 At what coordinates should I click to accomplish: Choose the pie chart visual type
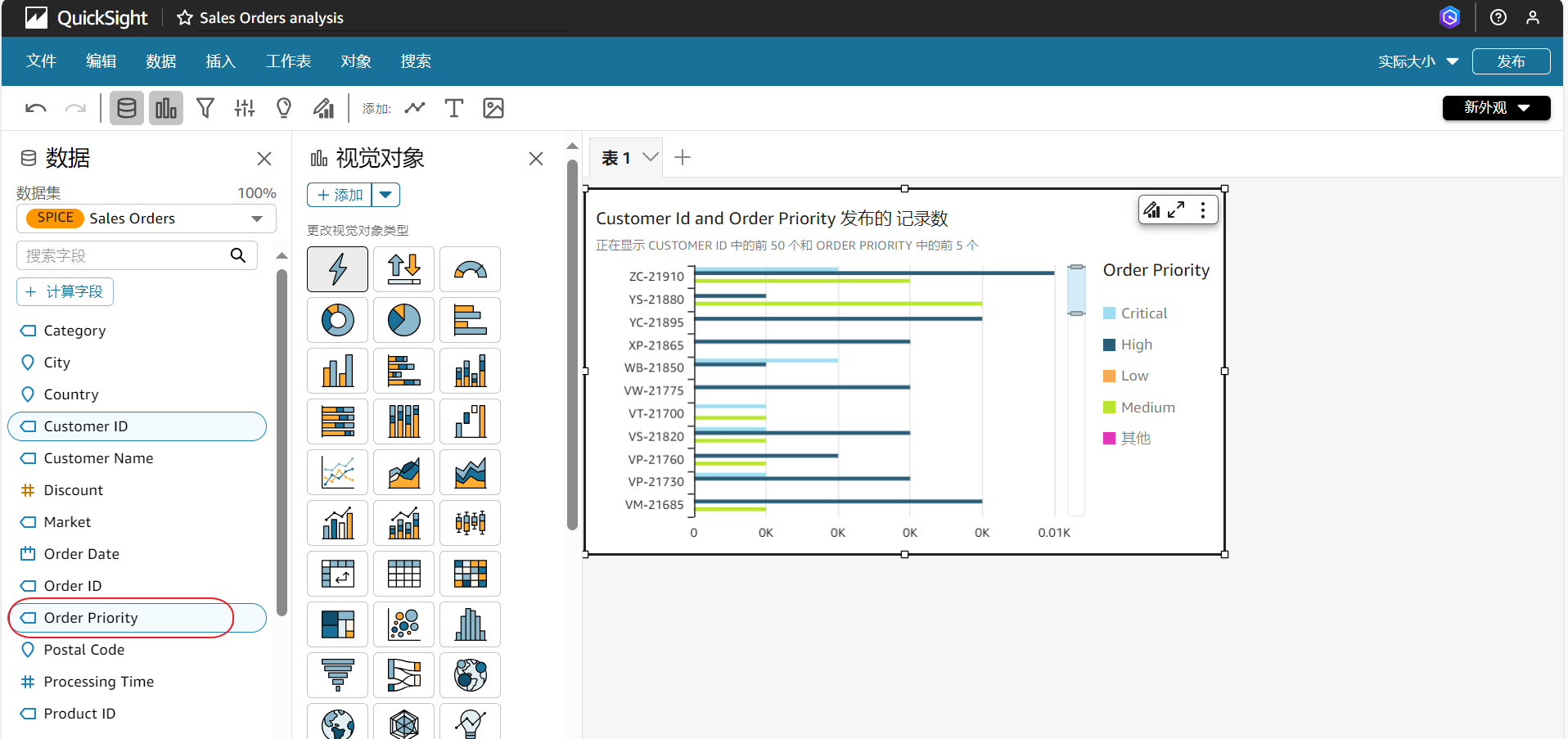tap(403, 320)
